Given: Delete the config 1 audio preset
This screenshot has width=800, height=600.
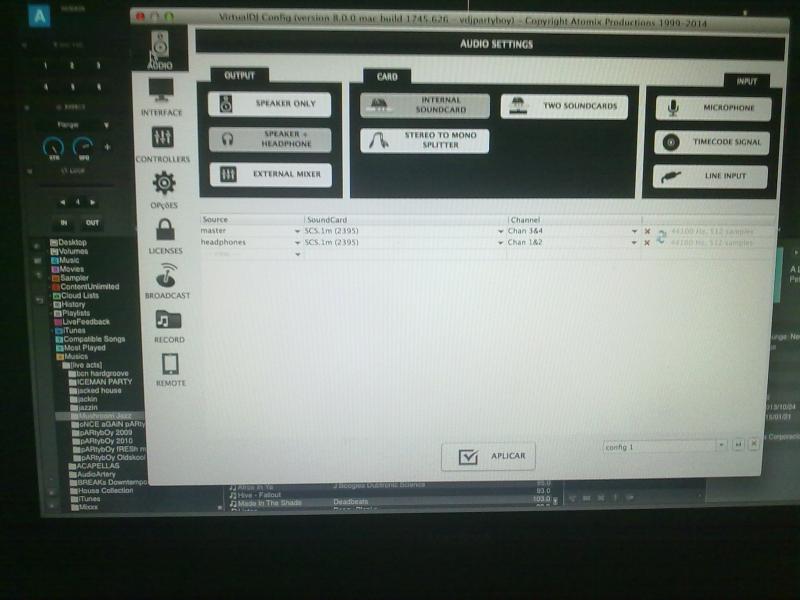Looking at the screenshot, I should coord(754,444).
